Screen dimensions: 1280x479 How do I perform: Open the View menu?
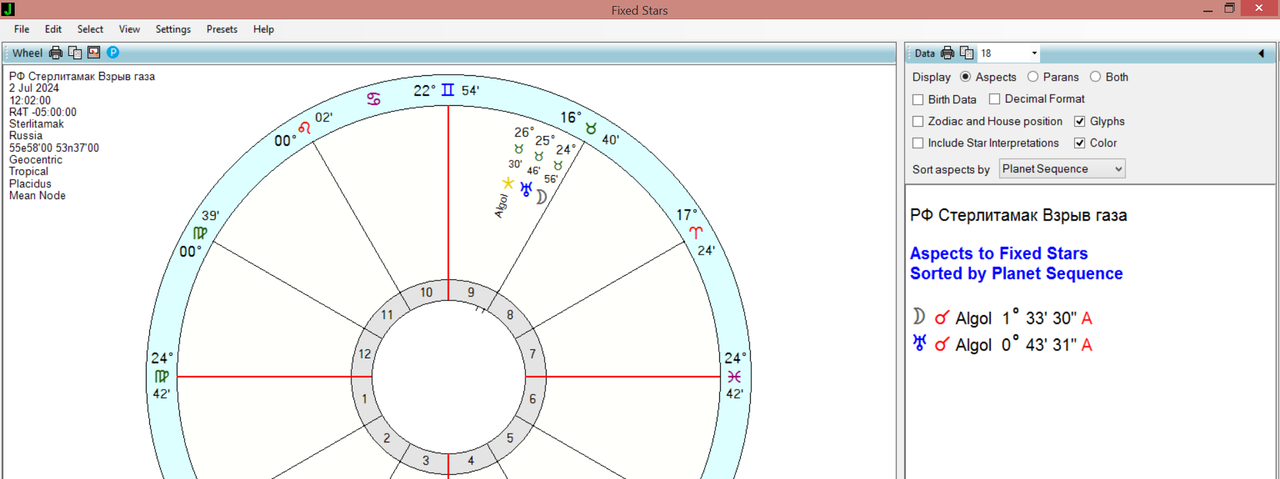(129, 29)
